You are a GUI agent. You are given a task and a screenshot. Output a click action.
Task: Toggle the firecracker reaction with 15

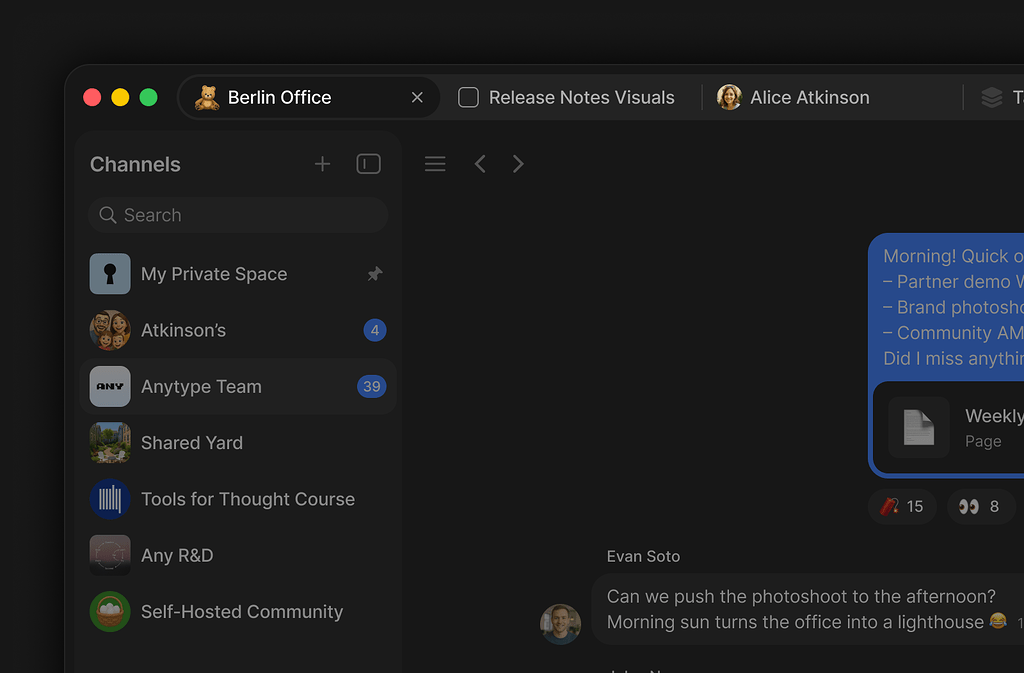pos(902,507)
